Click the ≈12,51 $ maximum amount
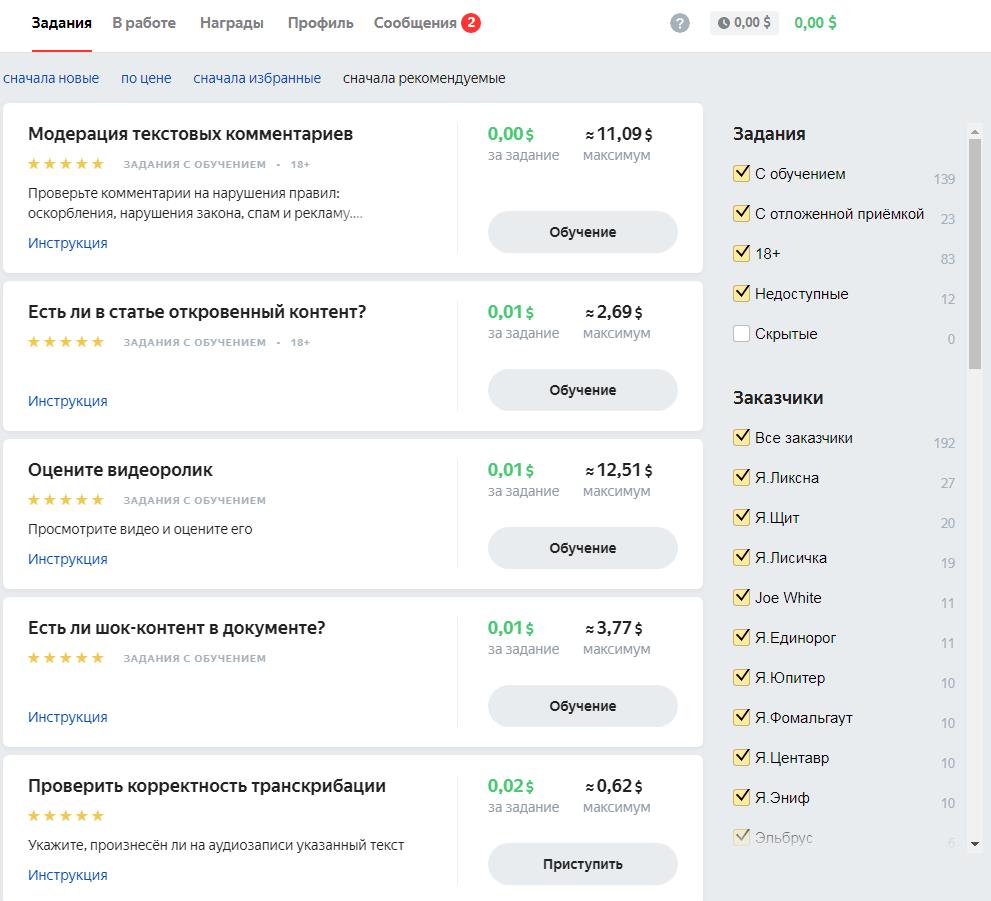Image resolution: width=991 pixels, height=901 pixels. click(x=618, y=470)
